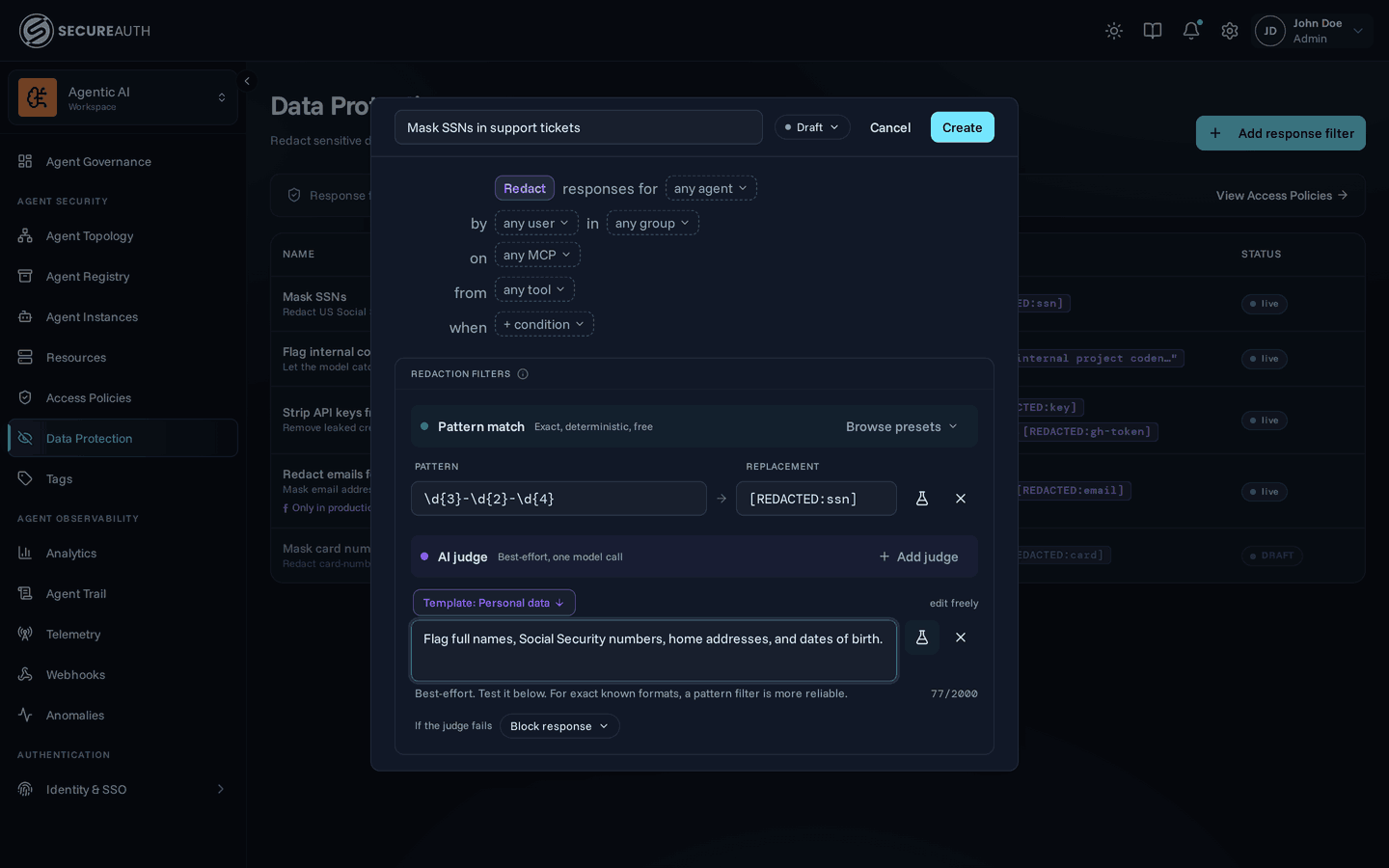
Task: Edit the filter name field
Action: (x=579, y=127)
